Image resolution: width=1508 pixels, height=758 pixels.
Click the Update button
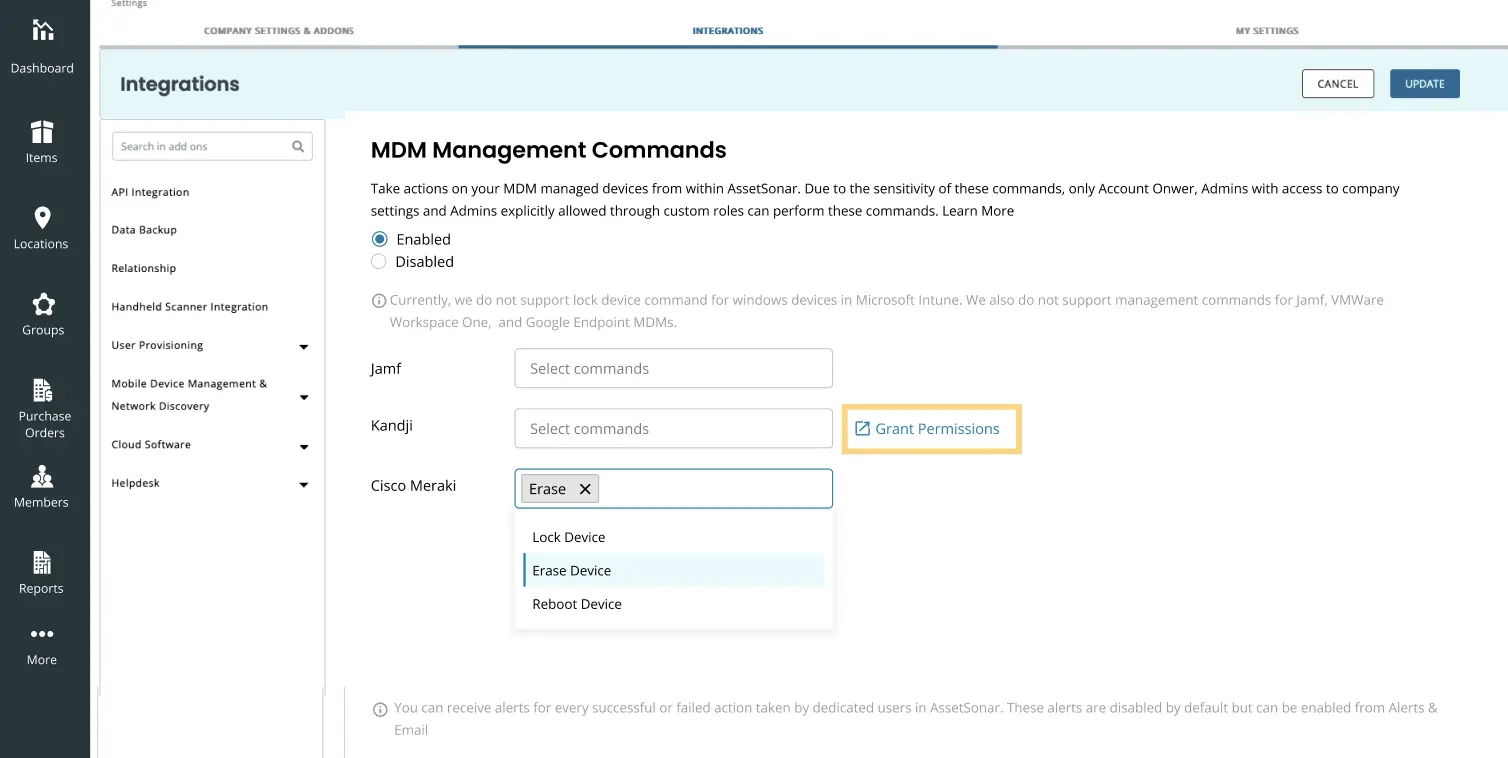1424,83
